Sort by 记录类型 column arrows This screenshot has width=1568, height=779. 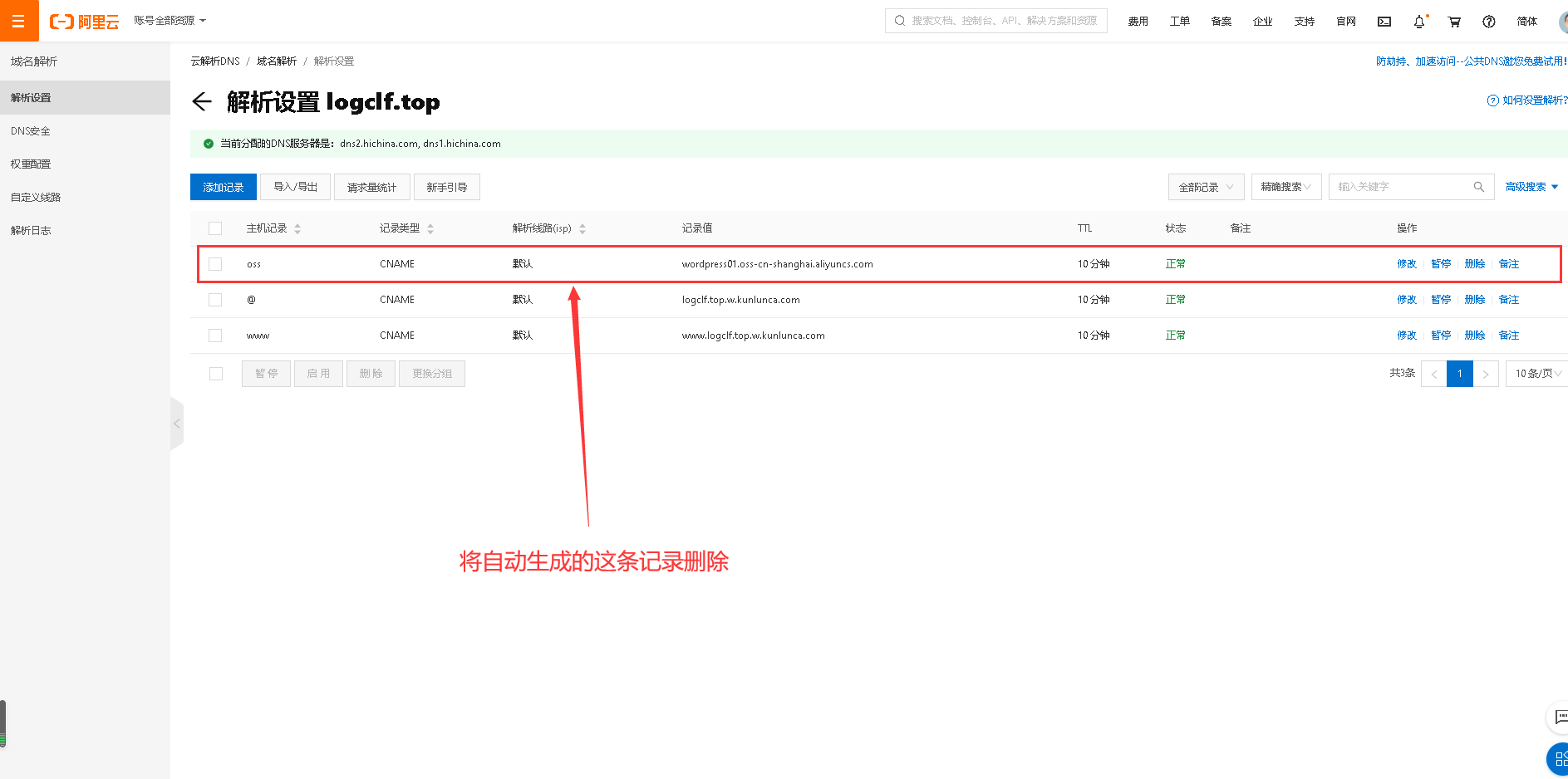pyautogui.click(x=430, y=228)
